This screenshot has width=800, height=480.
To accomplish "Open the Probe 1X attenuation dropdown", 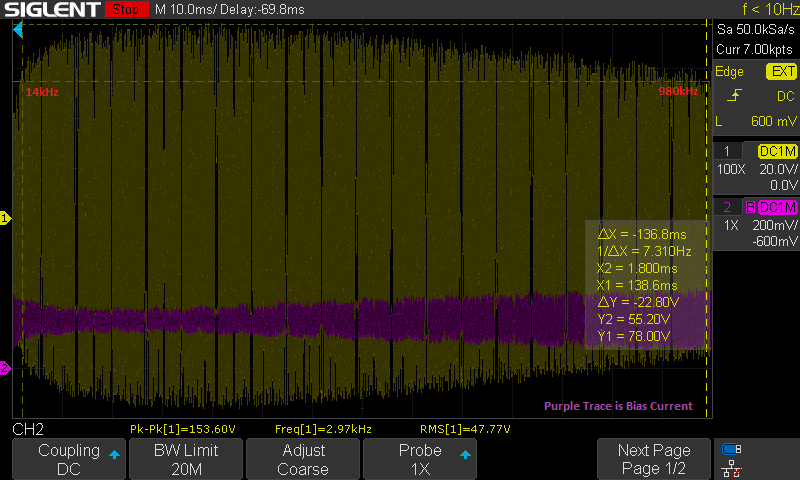I will click(420, 459).
